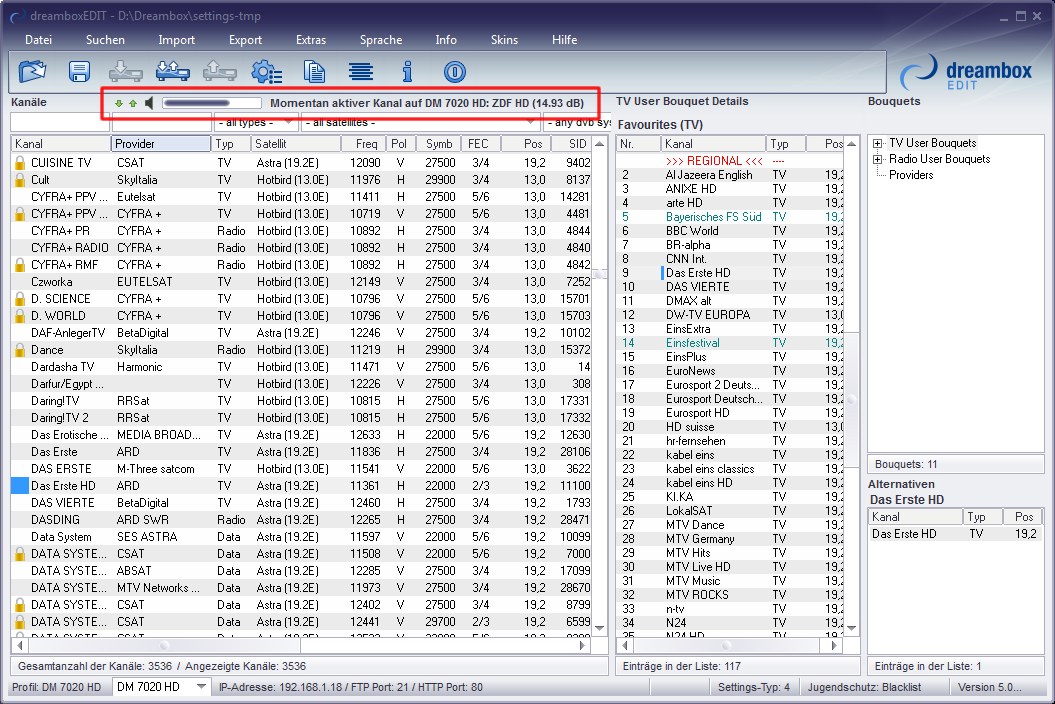This screenshot has height=704, width=1055.
Task: Open the 'any dvb system' filter dropdown
Action: (577, 122)
